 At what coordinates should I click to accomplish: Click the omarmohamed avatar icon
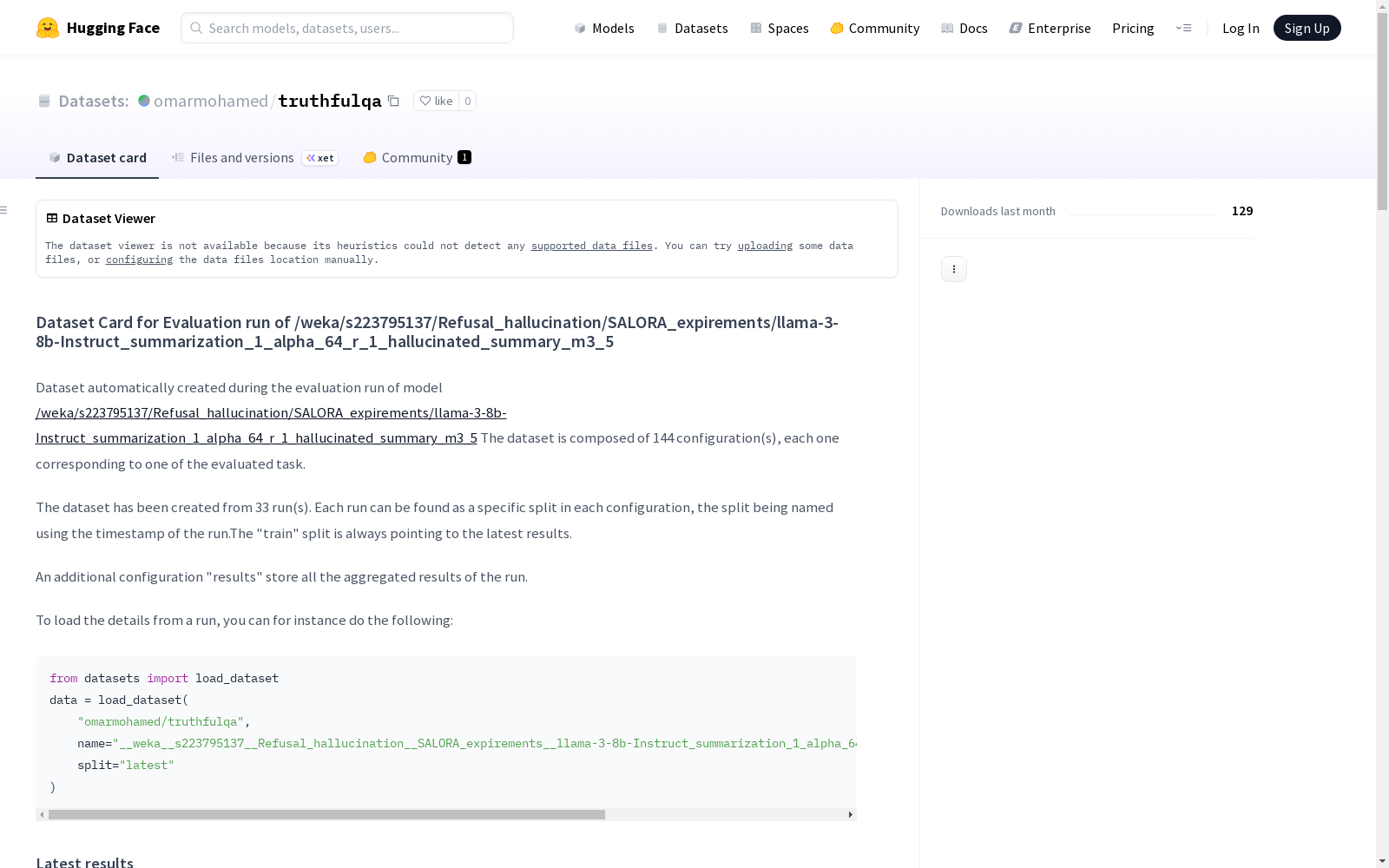pyautogui.click(x=144, y=101)
